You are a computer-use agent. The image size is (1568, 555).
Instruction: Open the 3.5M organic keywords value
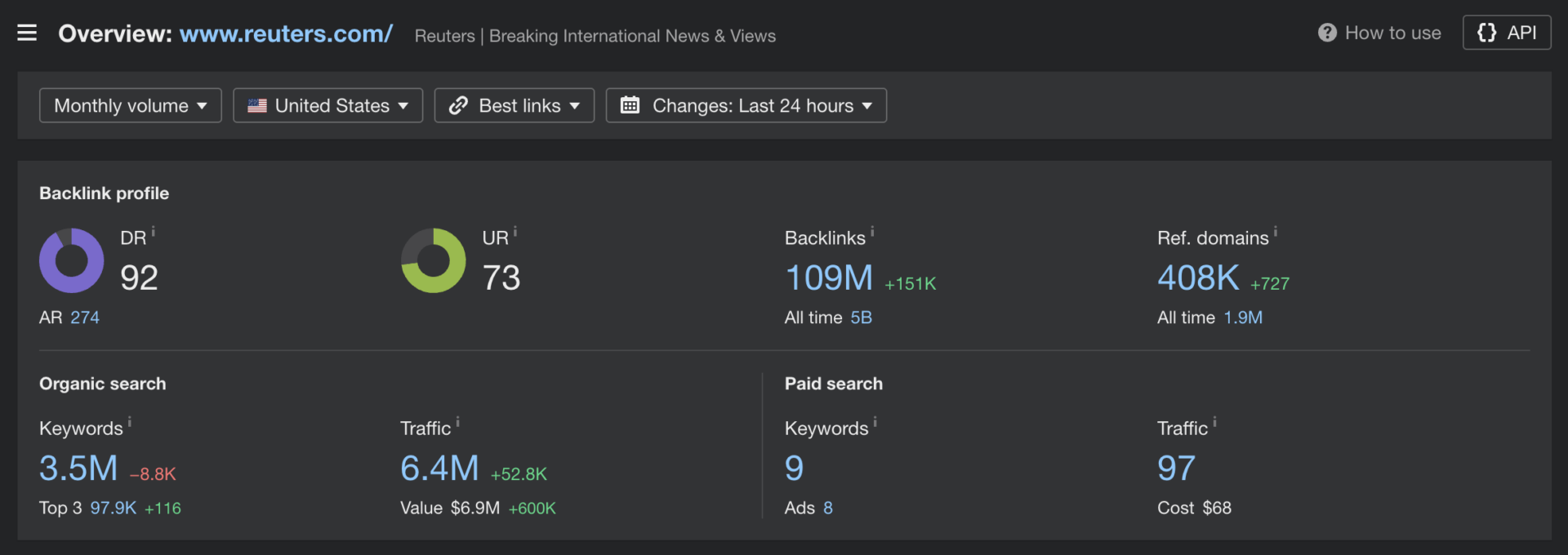click(x=78, y=468)
